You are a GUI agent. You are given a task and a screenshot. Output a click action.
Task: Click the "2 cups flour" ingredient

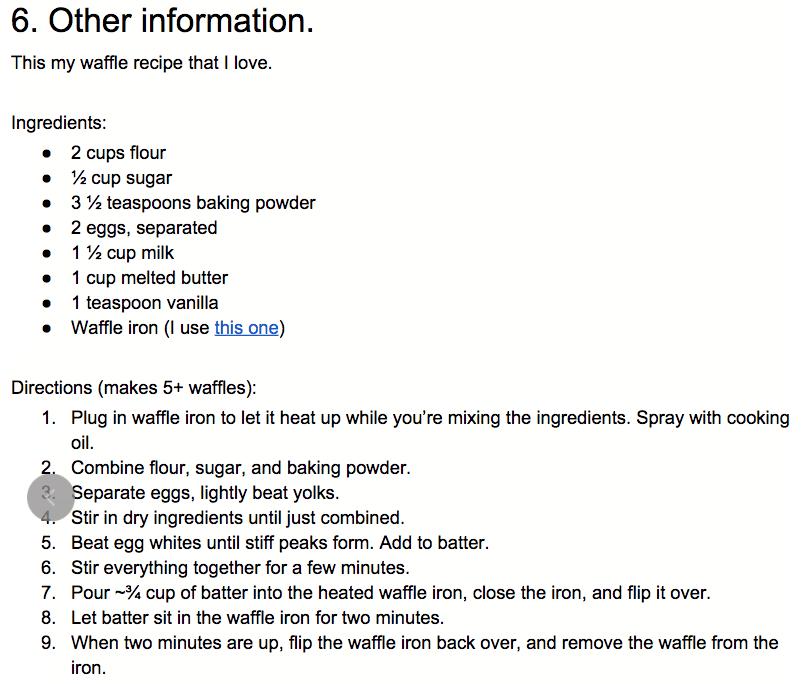[118, 153]
